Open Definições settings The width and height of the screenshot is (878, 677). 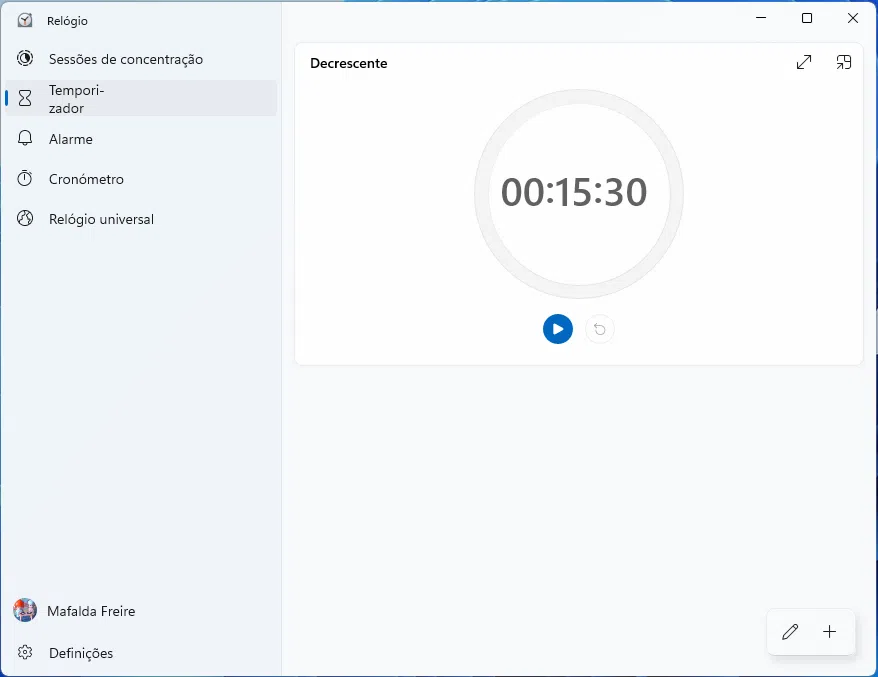141,653
